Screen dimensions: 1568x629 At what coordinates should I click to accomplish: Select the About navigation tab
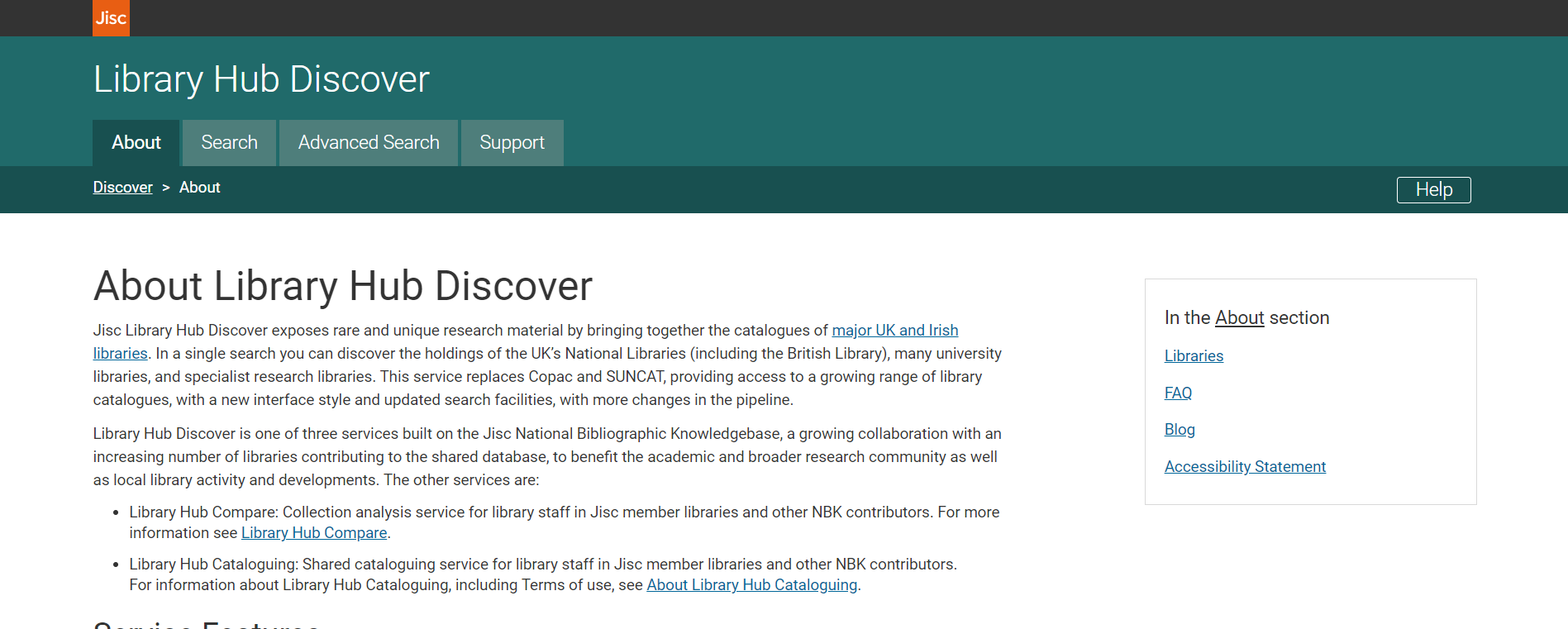tap(136, 143)
